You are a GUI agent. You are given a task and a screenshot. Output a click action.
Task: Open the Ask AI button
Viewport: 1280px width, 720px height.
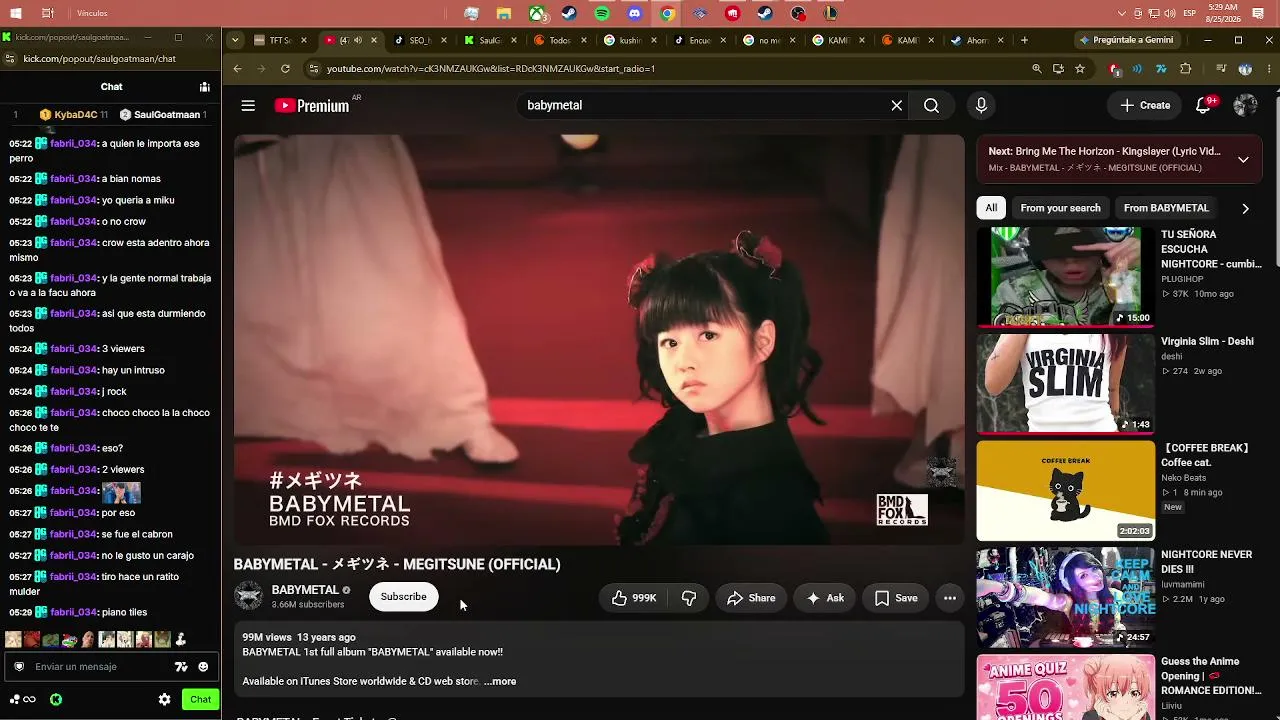[825, 598]
